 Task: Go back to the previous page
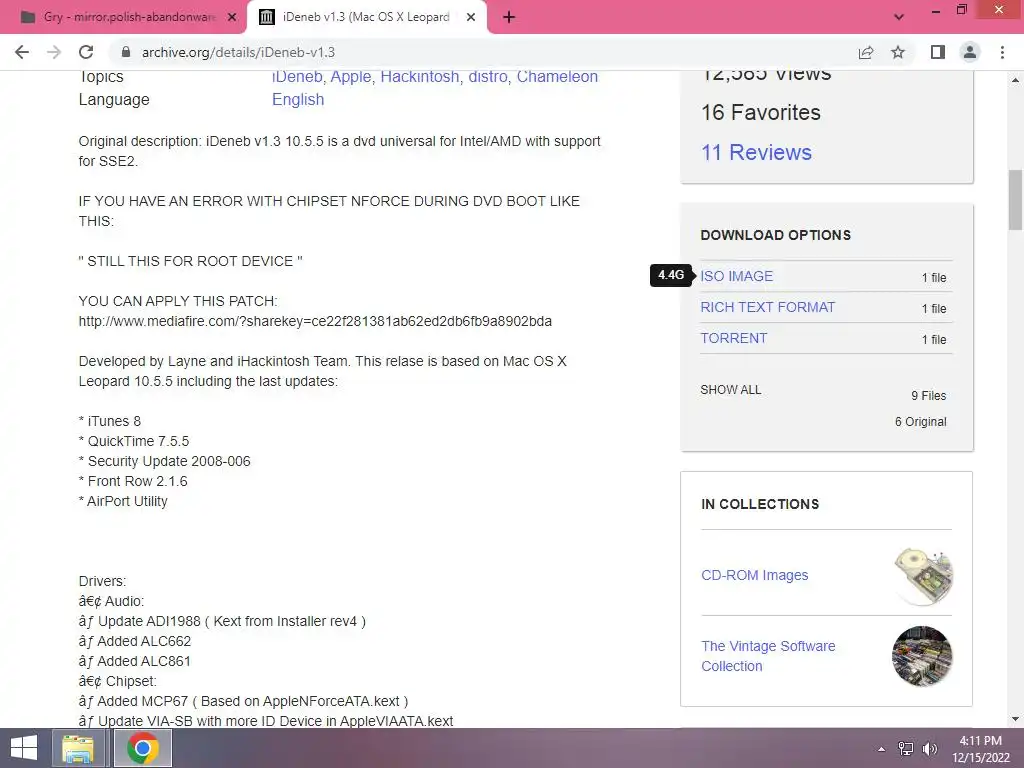point(22,52)
